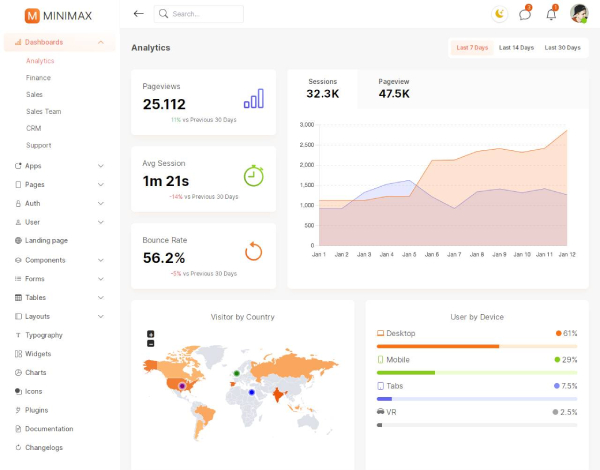Click the Widgets sidebar icon
600x470 pixels.
(x=18, y=354)
